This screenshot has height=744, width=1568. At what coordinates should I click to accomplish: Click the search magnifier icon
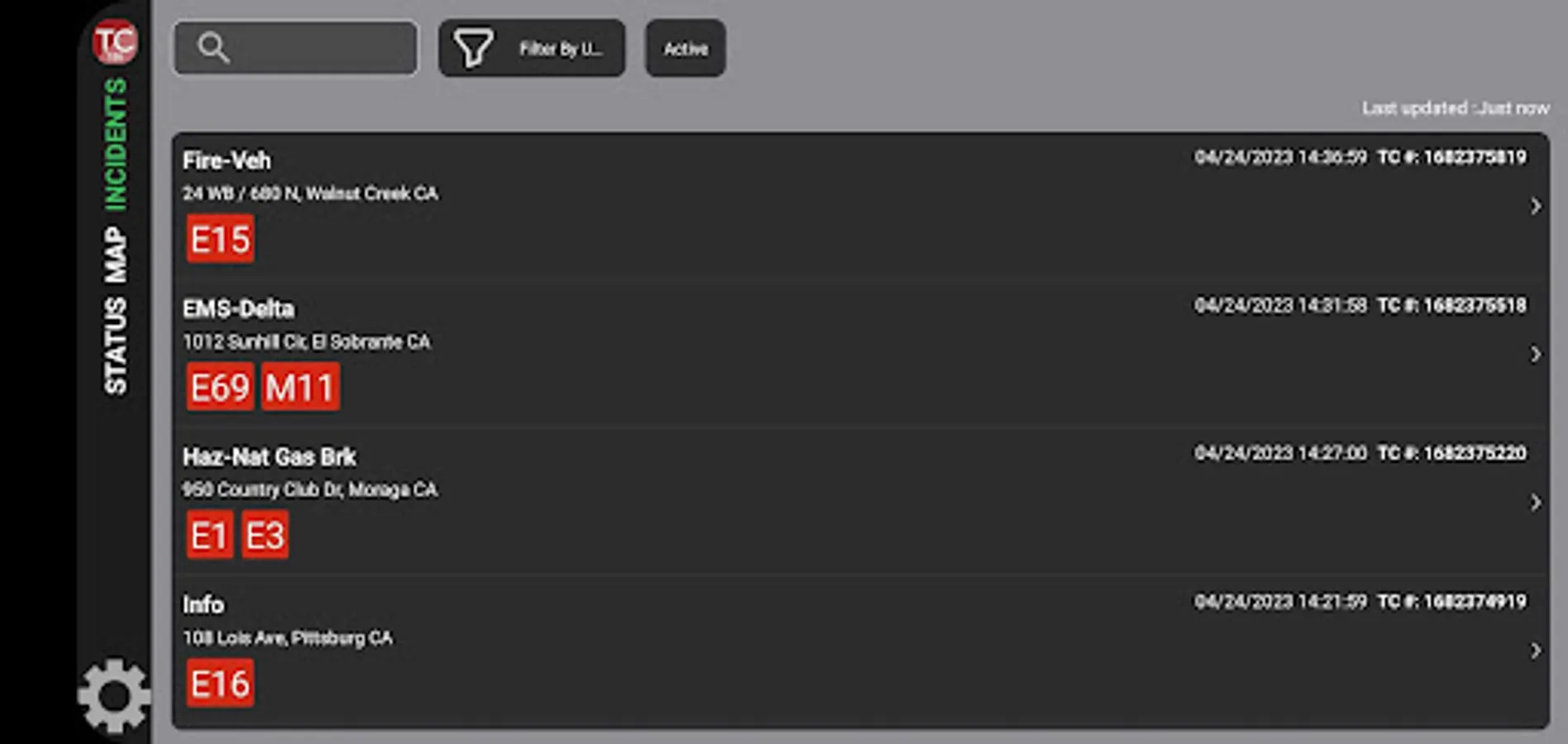click(x=213, y=48)
